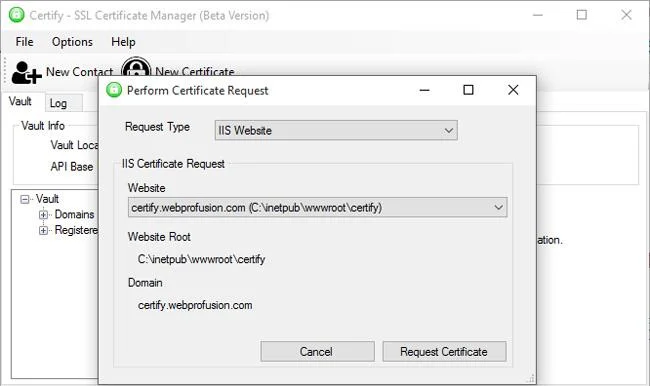The image size is (650, 386).
Task: Click the Request Certificate button
Action: (444, 352)
